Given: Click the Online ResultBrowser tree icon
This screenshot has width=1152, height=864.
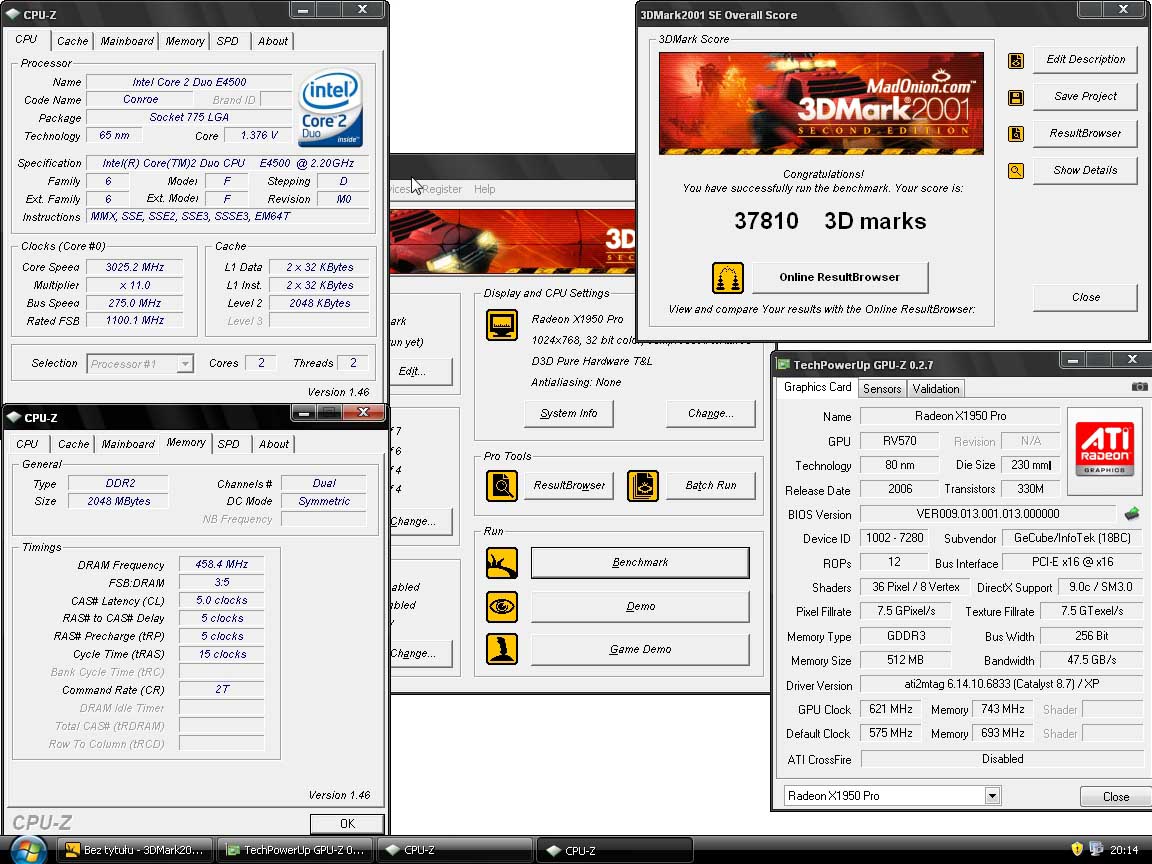Looking at the screenshot, I should (727, 278).
